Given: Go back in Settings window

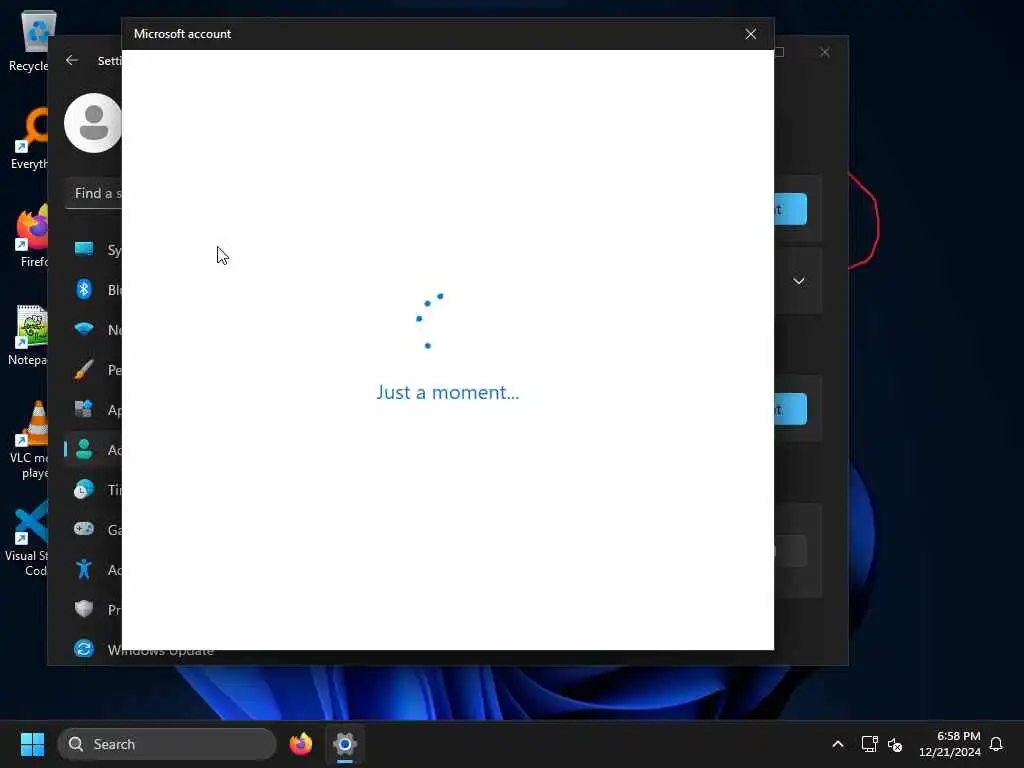Looking at the screenshot, I should coord(72,60).
